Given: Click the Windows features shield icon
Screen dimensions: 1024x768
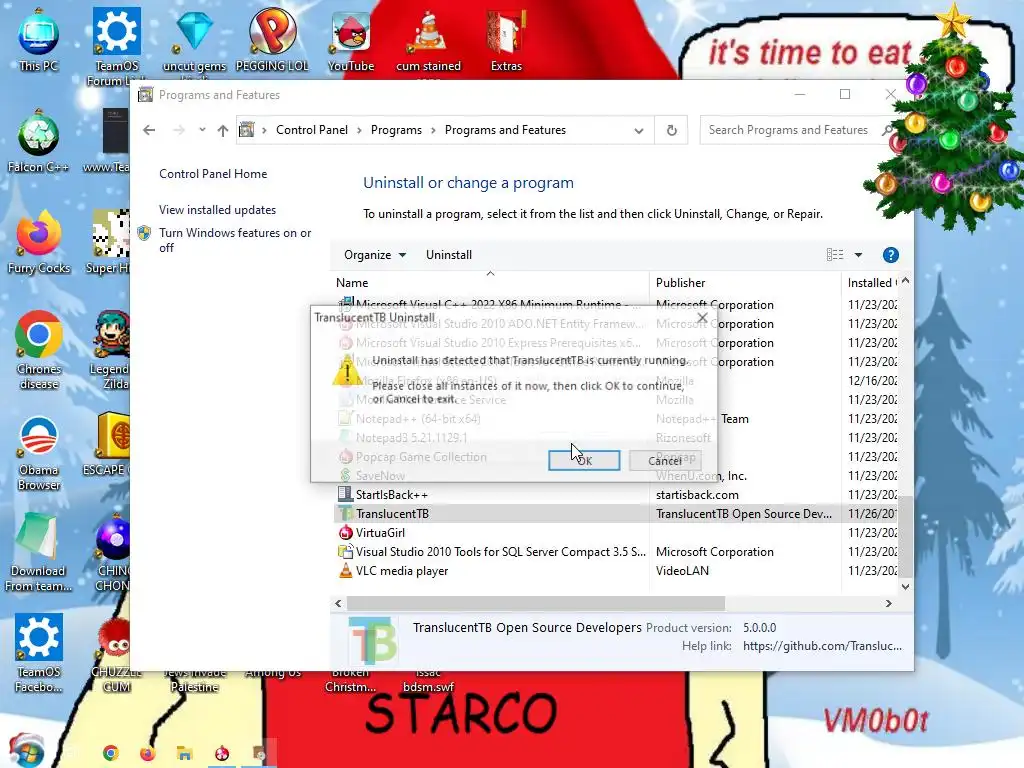Looking at the screenshot, I should click(144, 233).
